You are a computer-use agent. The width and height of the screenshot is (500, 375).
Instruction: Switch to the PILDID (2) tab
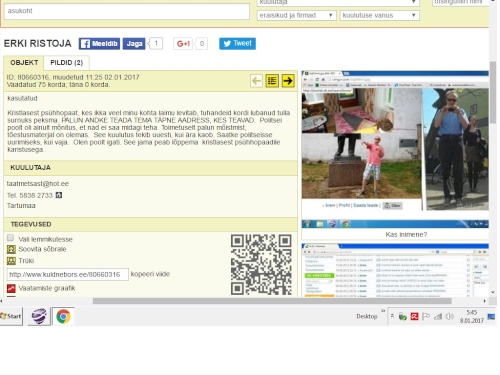pyautogui.click(x=66, y=63)
